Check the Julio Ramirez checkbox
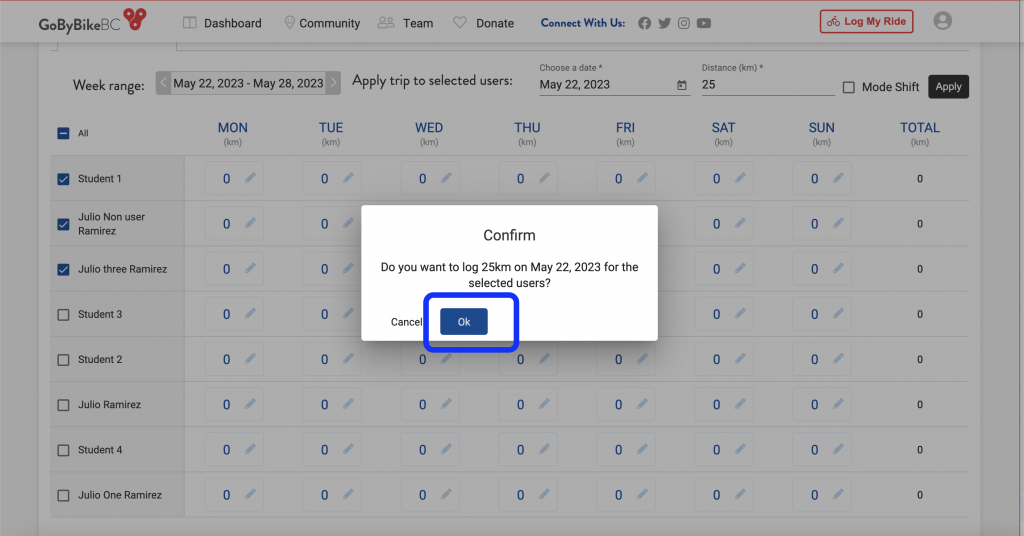This screenshot has width=1024, height=536. coord(63,405)
